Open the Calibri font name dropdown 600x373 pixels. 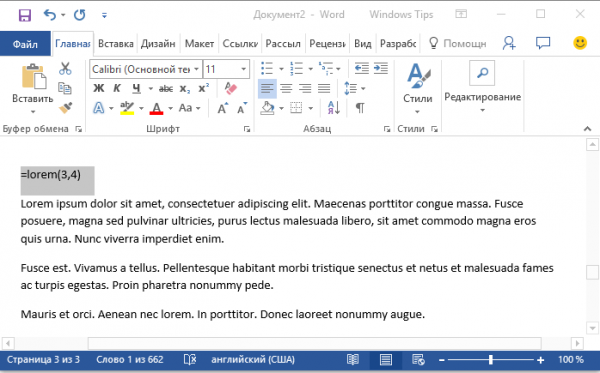point(196,69)
